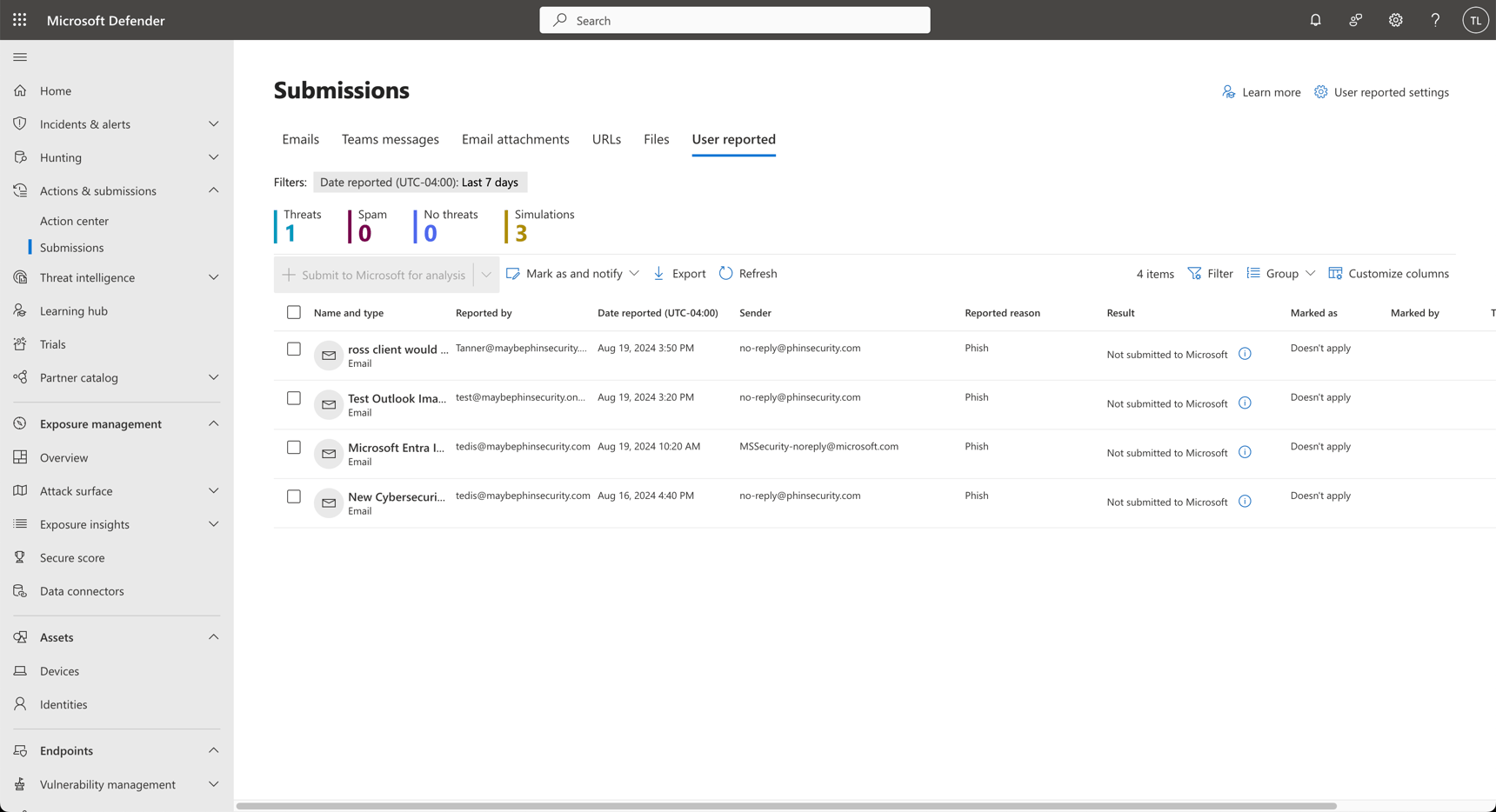Collapse the Exposure management section
This screenshot has height=812, width=1496.
pyautogui.click(x=214, y=423)
